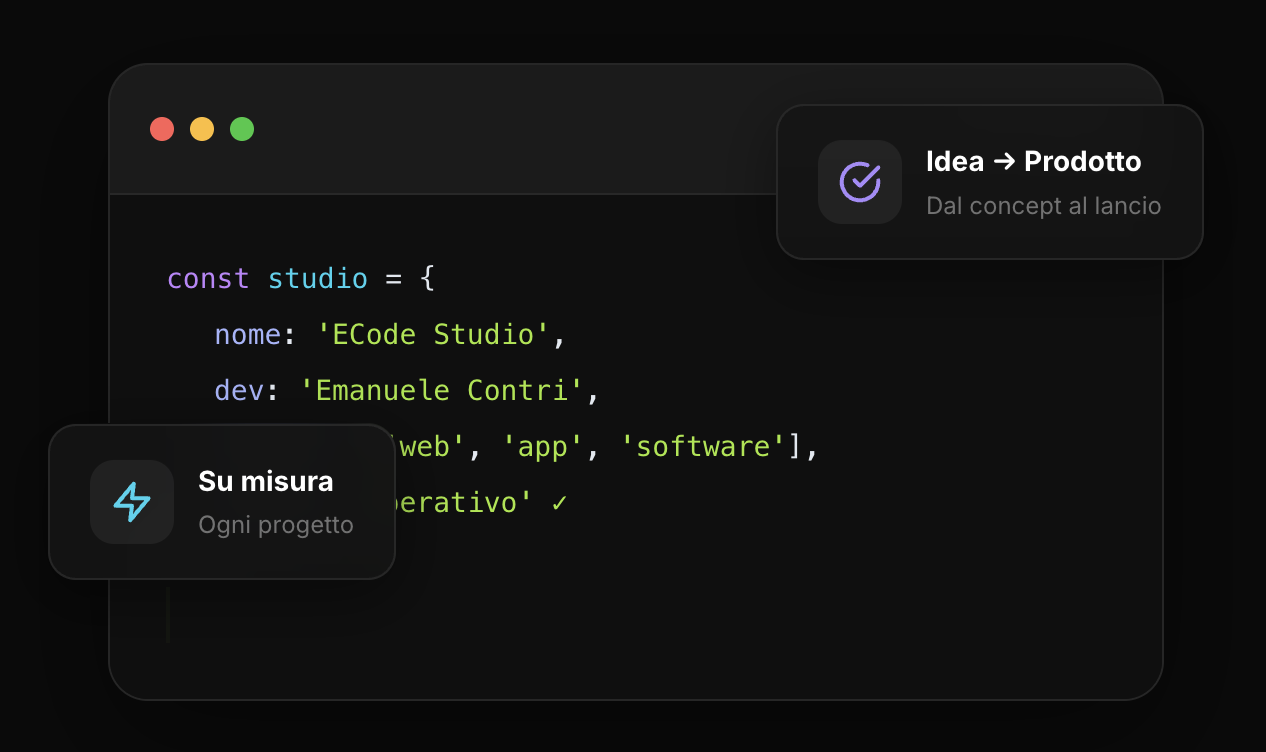This screenshot has width=1266, height=752.
Task: Click the 'Su misura' card title
Action: click(x=266, y=481)
